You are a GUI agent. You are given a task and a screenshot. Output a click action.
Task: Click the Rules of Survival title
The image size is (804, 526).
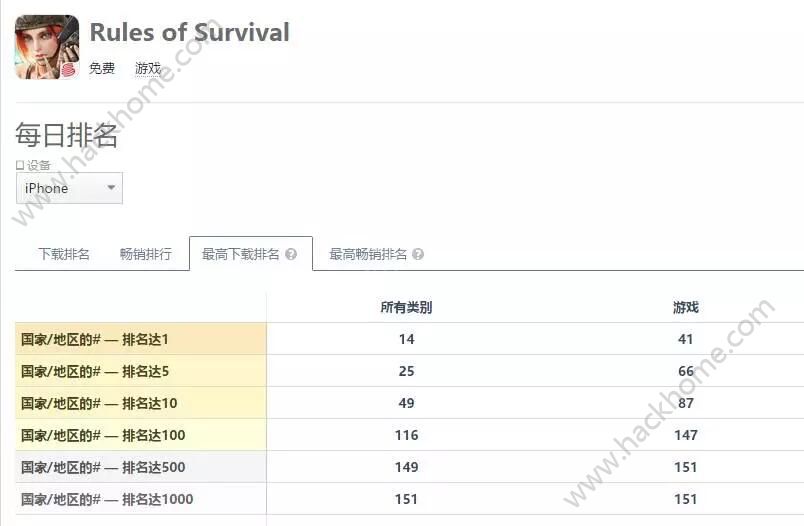[189, 32]
